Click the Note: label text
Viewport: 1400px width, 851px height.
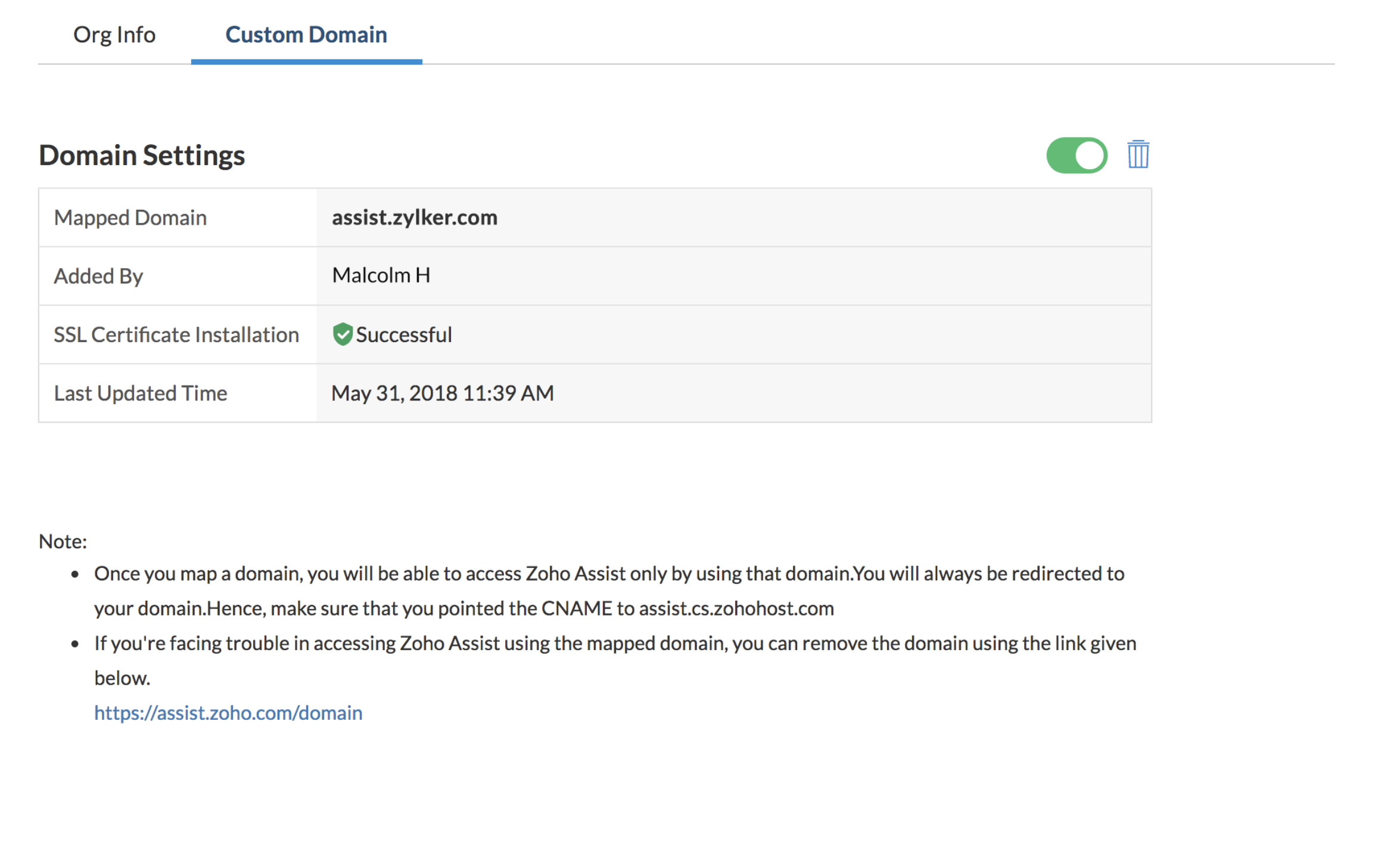(x=63, y=541)
